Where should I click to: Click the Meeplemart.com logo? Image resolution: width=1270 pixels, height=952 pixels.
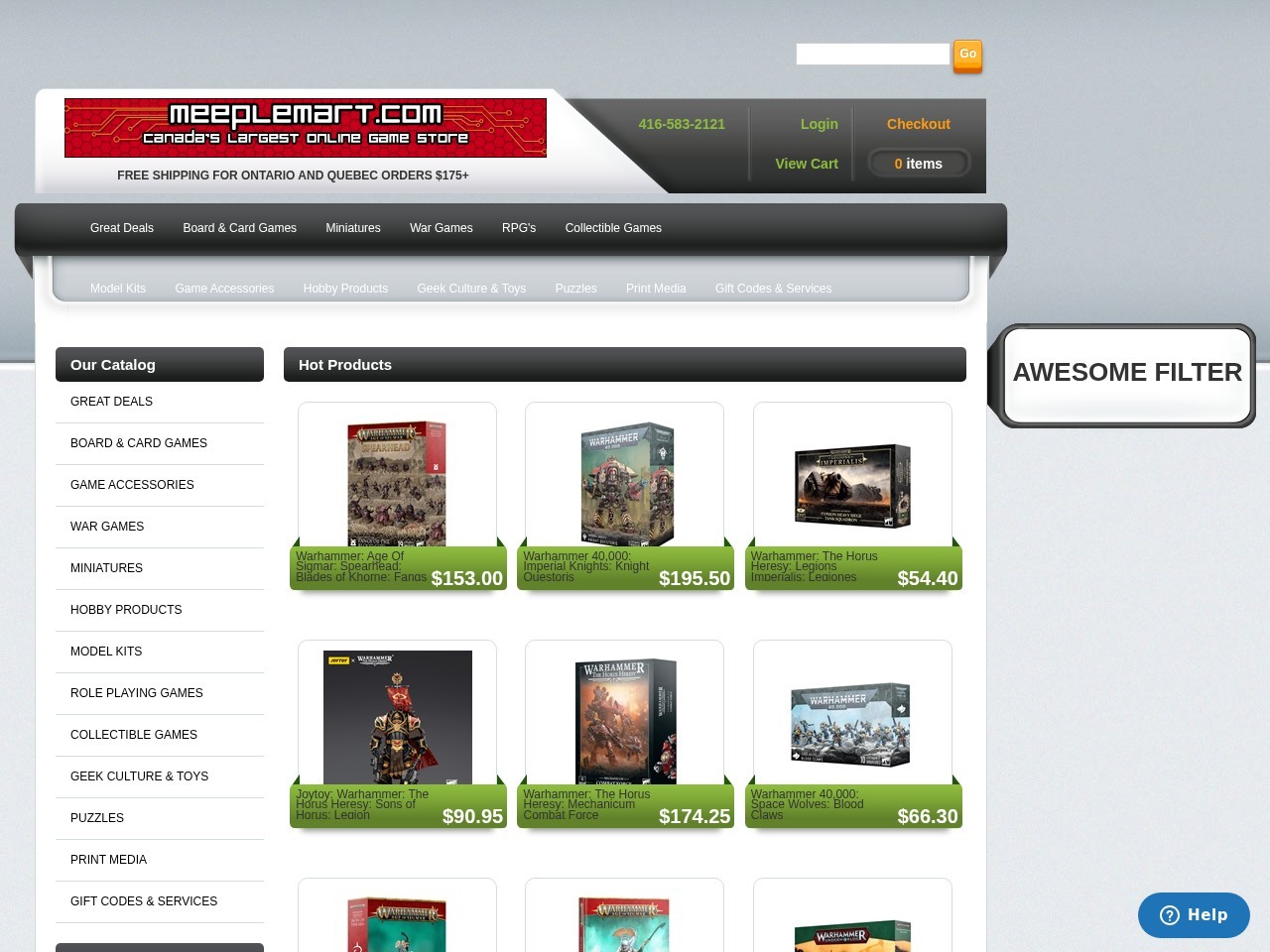point(305,127)
